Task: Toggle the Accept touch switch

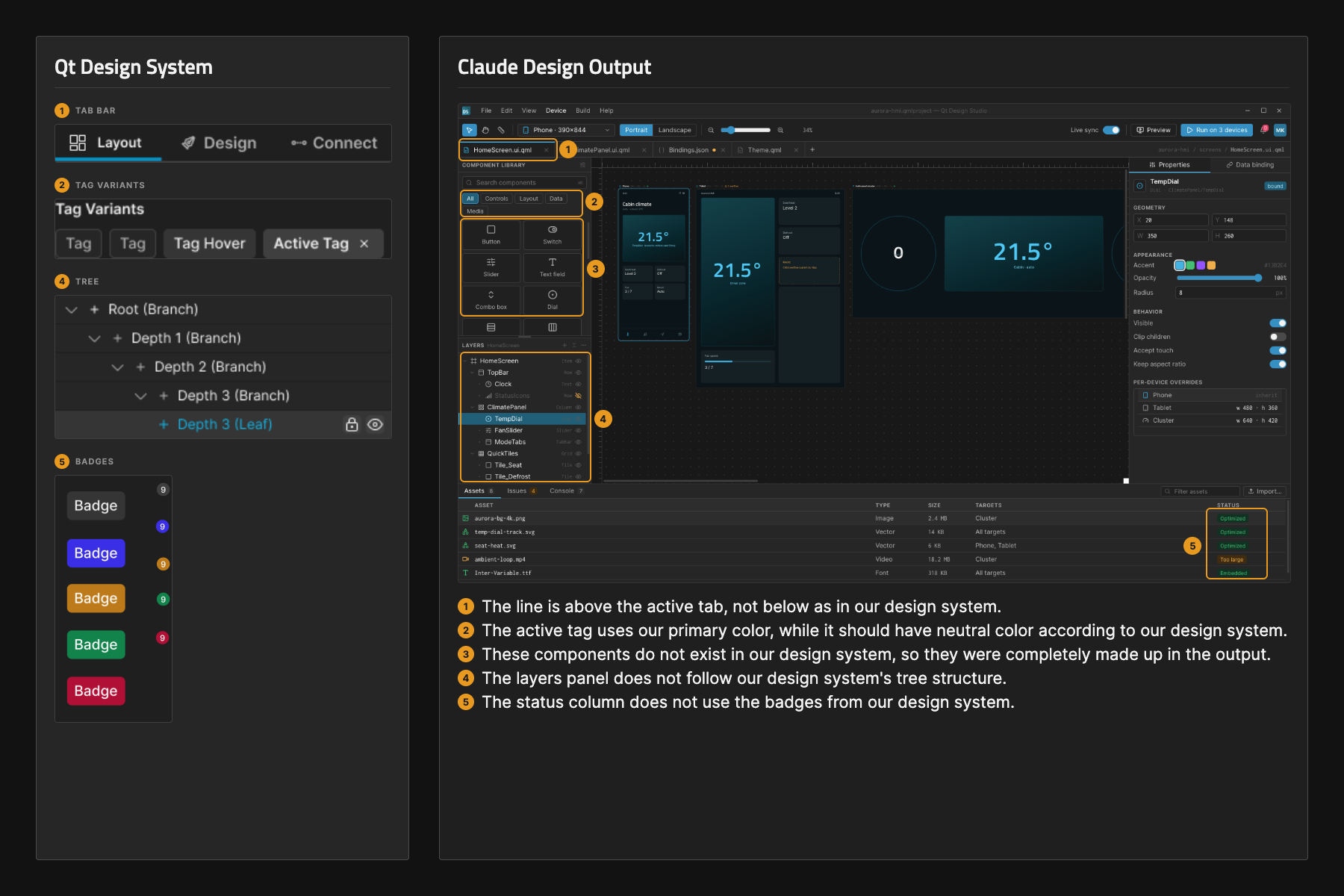Action: point(1278,350)
